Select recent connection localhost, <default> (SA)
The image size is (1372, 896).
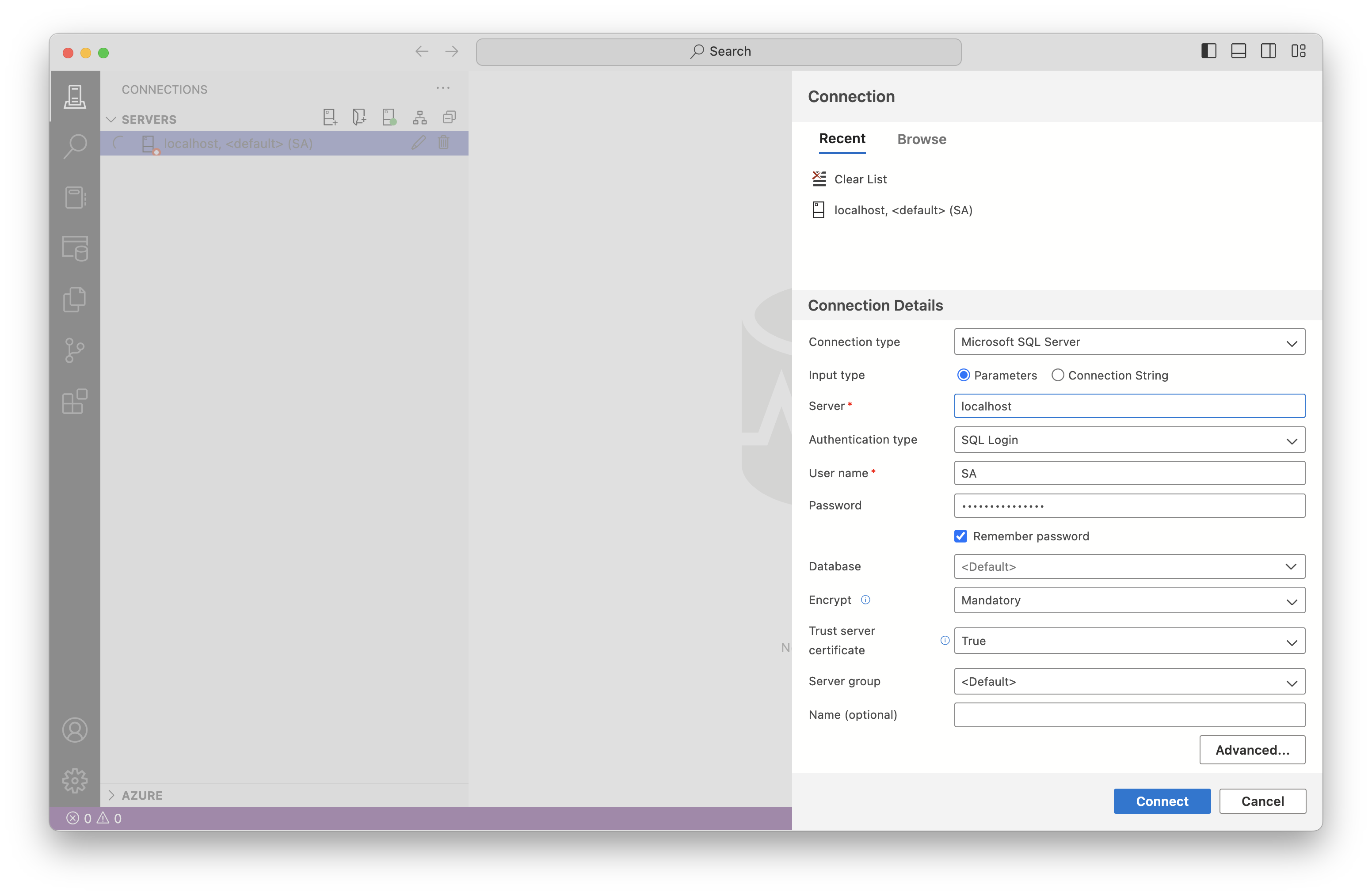[x=903, y=210]
